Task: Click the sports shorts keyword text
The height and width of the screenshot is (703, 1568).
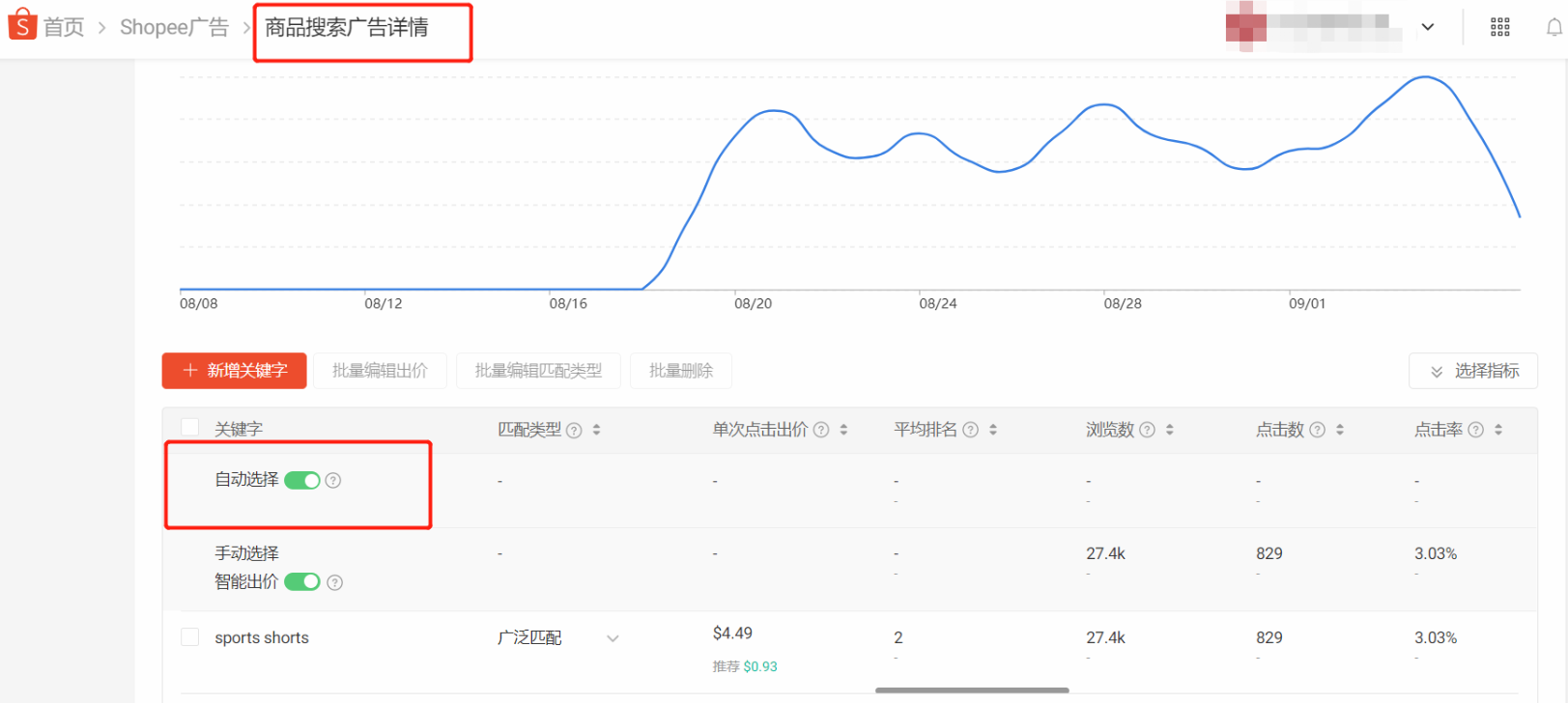Action: point(262,637)
